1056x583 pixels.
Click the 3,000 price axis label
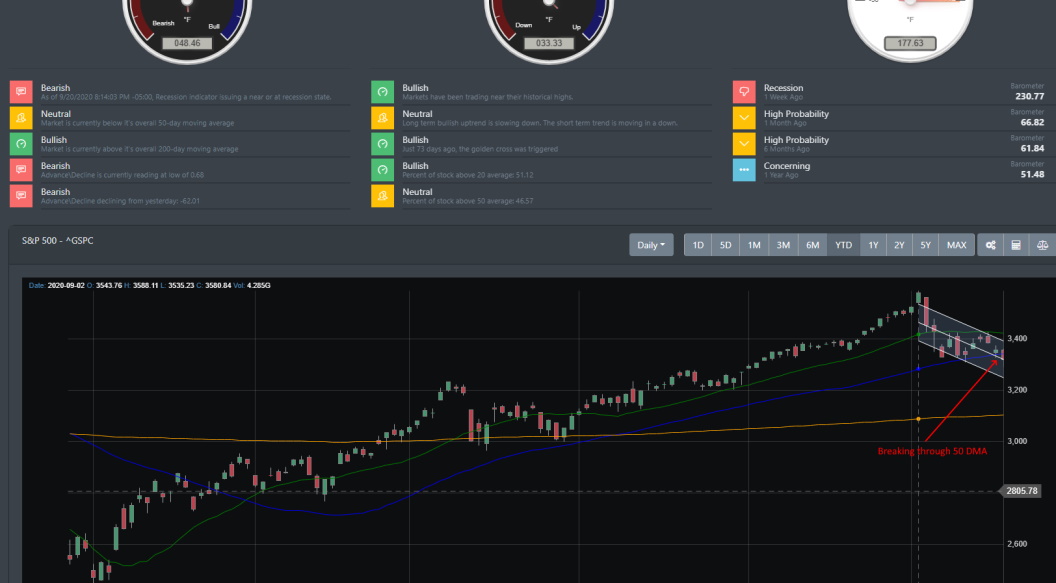point(1017,441)
